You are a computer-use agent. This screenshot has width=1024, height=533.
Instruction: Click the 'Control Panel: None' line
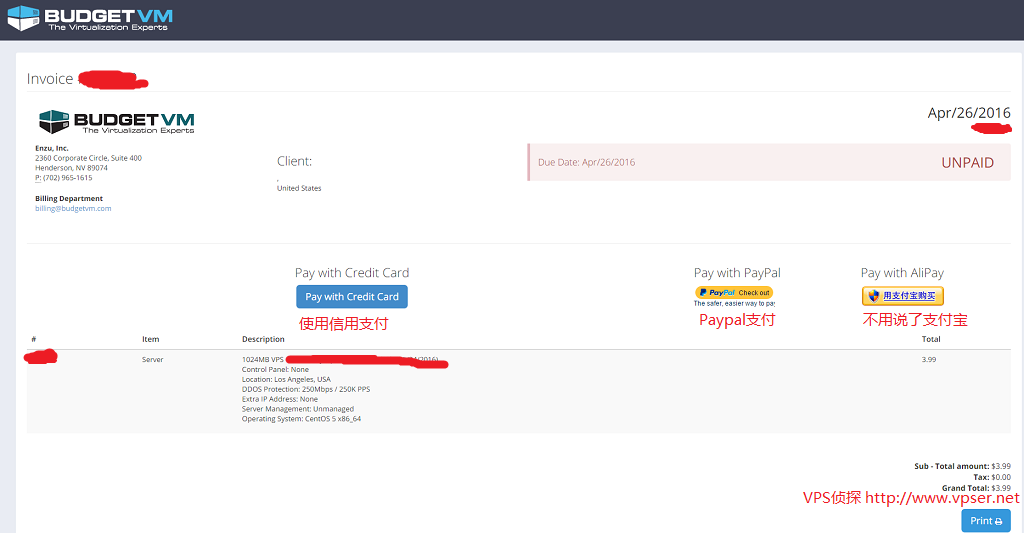click(275, 369)
